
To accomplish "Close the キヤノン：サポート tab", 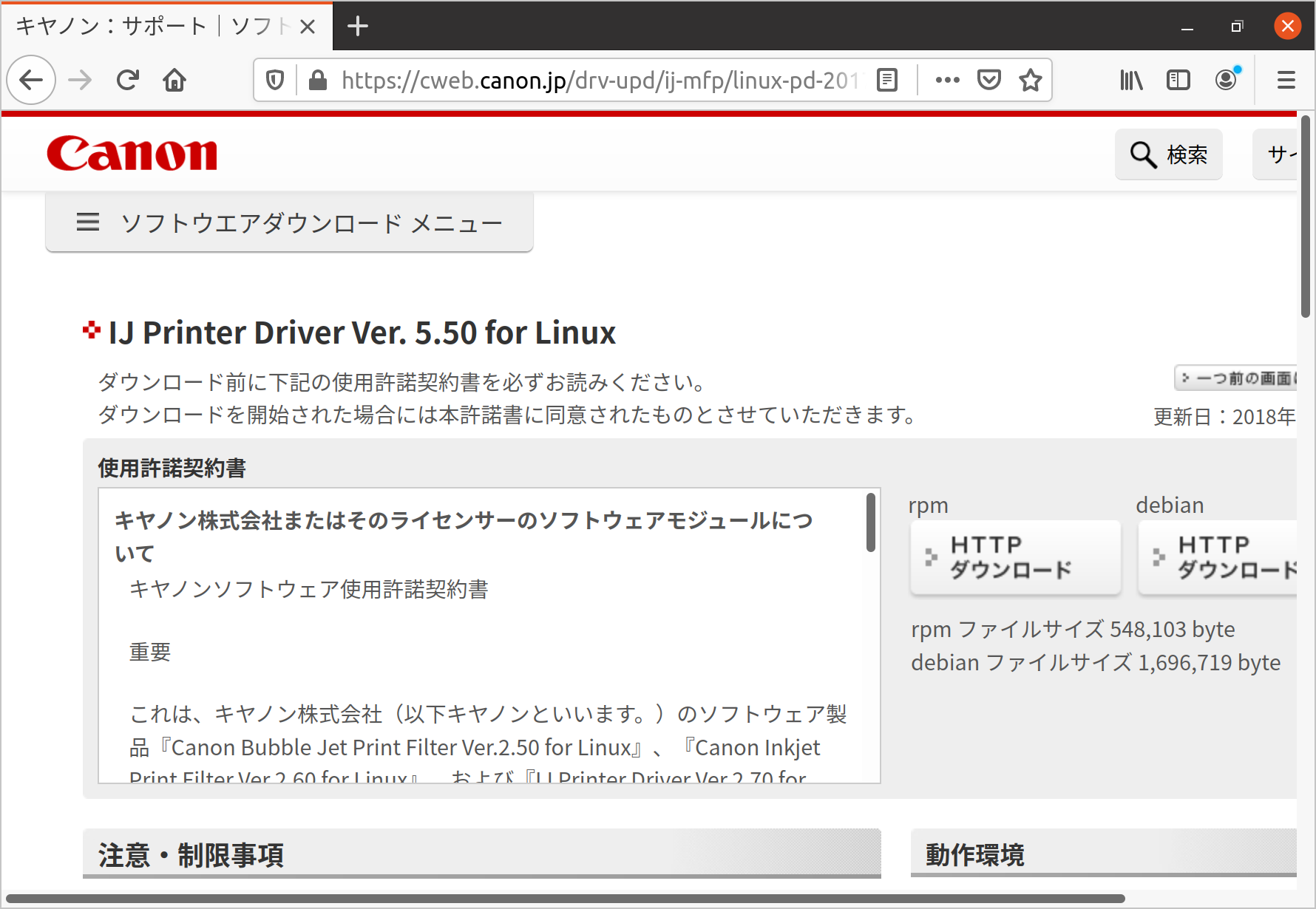I will (308, 27).
